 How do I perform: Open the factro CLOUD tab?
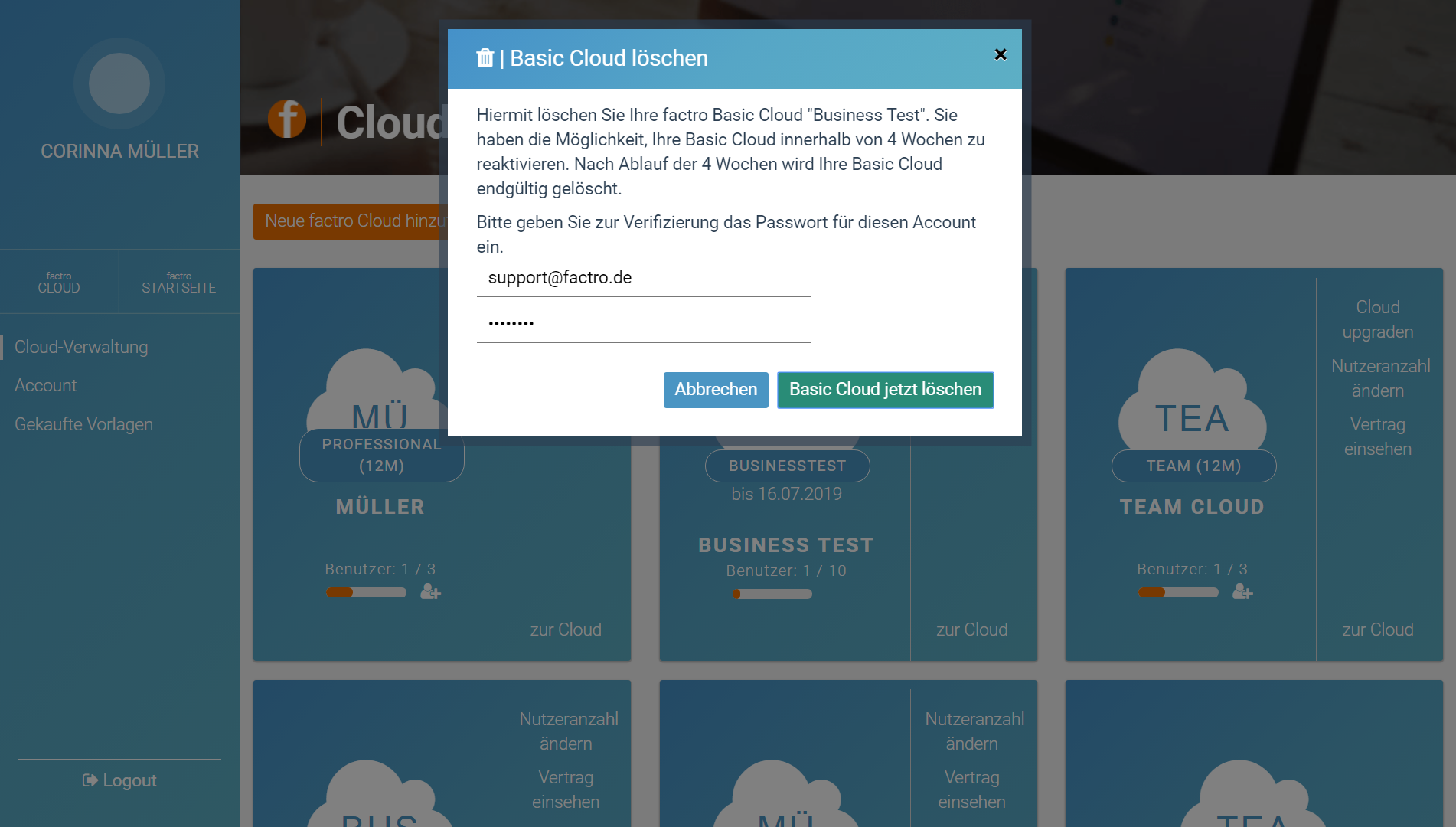(59, 282)
